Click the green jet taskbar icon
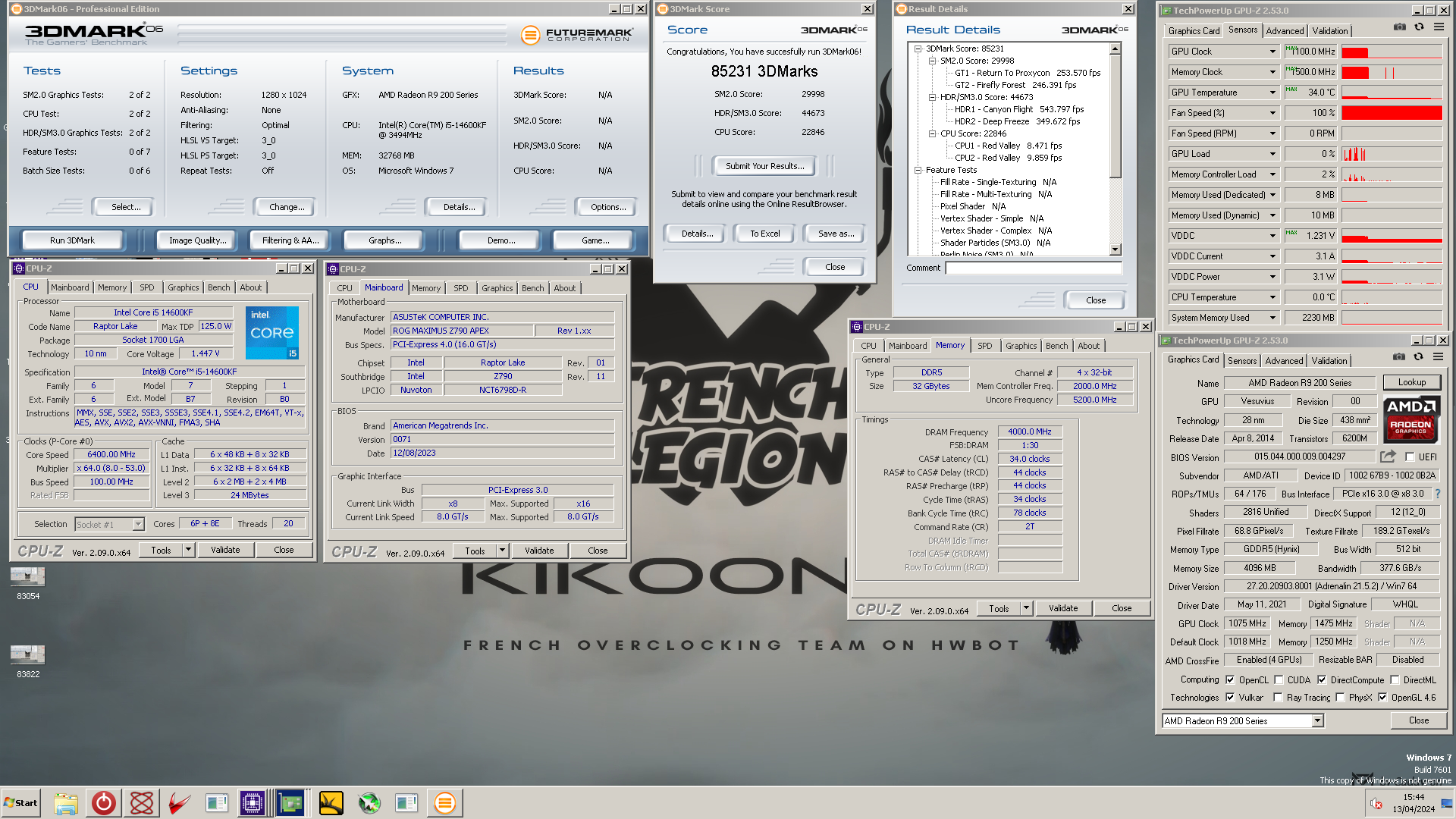Screen dimensions: 1456x819 (369, 803)
